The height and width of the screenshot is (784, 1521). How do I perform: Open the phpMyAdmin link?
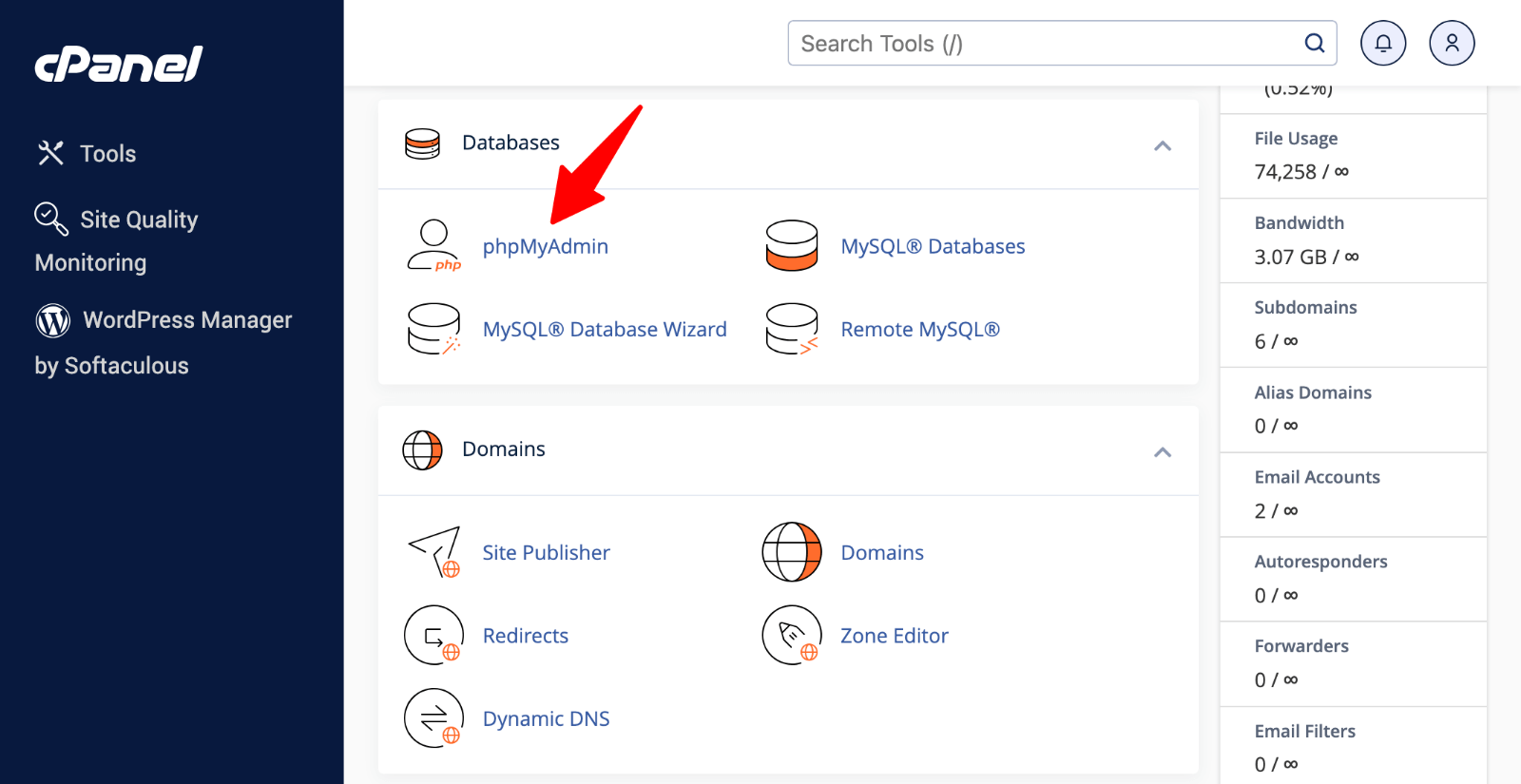click(546, 246)
